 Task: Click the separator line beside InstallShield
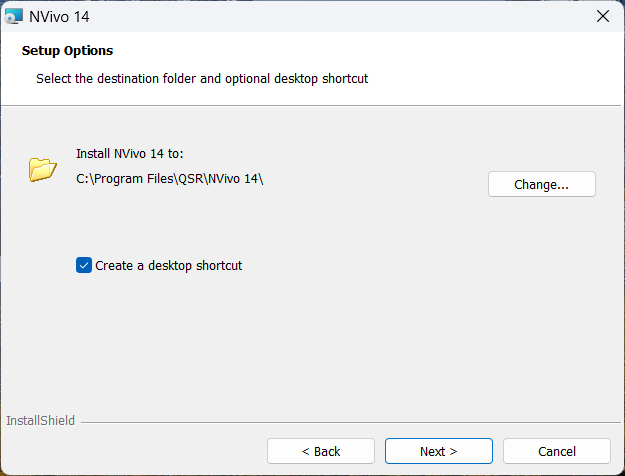pos(350,422)
